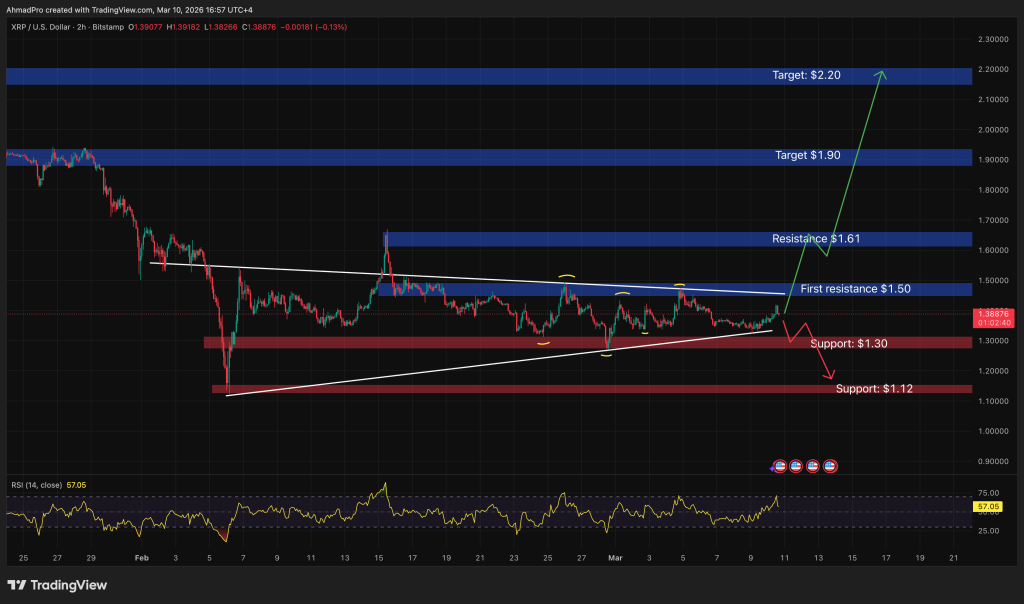
Task: Click the green upward arrowhead at $2.20
Action: (x=880, y=73)
